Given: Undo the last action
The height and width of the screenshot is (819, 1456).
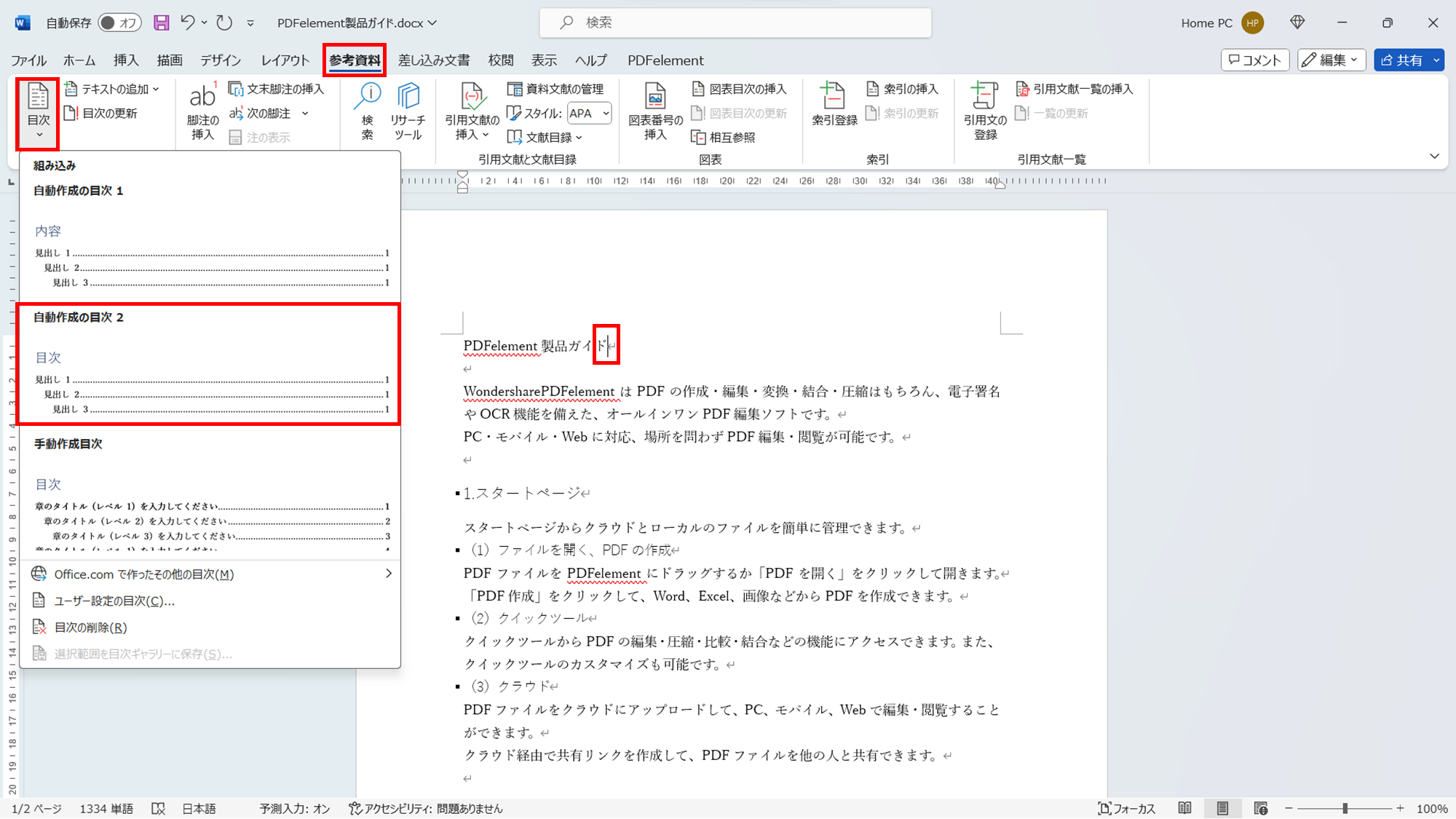Looking at the screenshot, I should [188, 23].
